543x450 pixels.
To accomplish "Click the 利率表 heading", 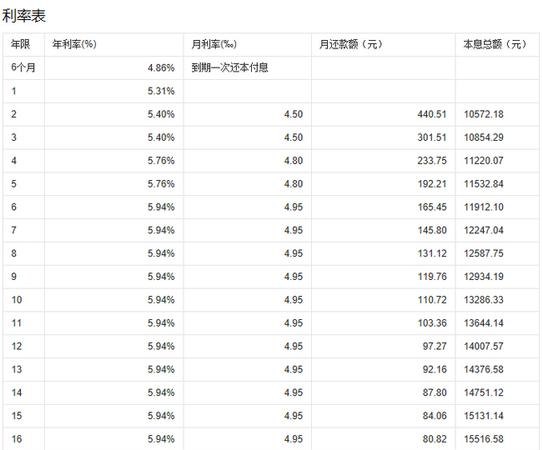I will click(24, 16).
